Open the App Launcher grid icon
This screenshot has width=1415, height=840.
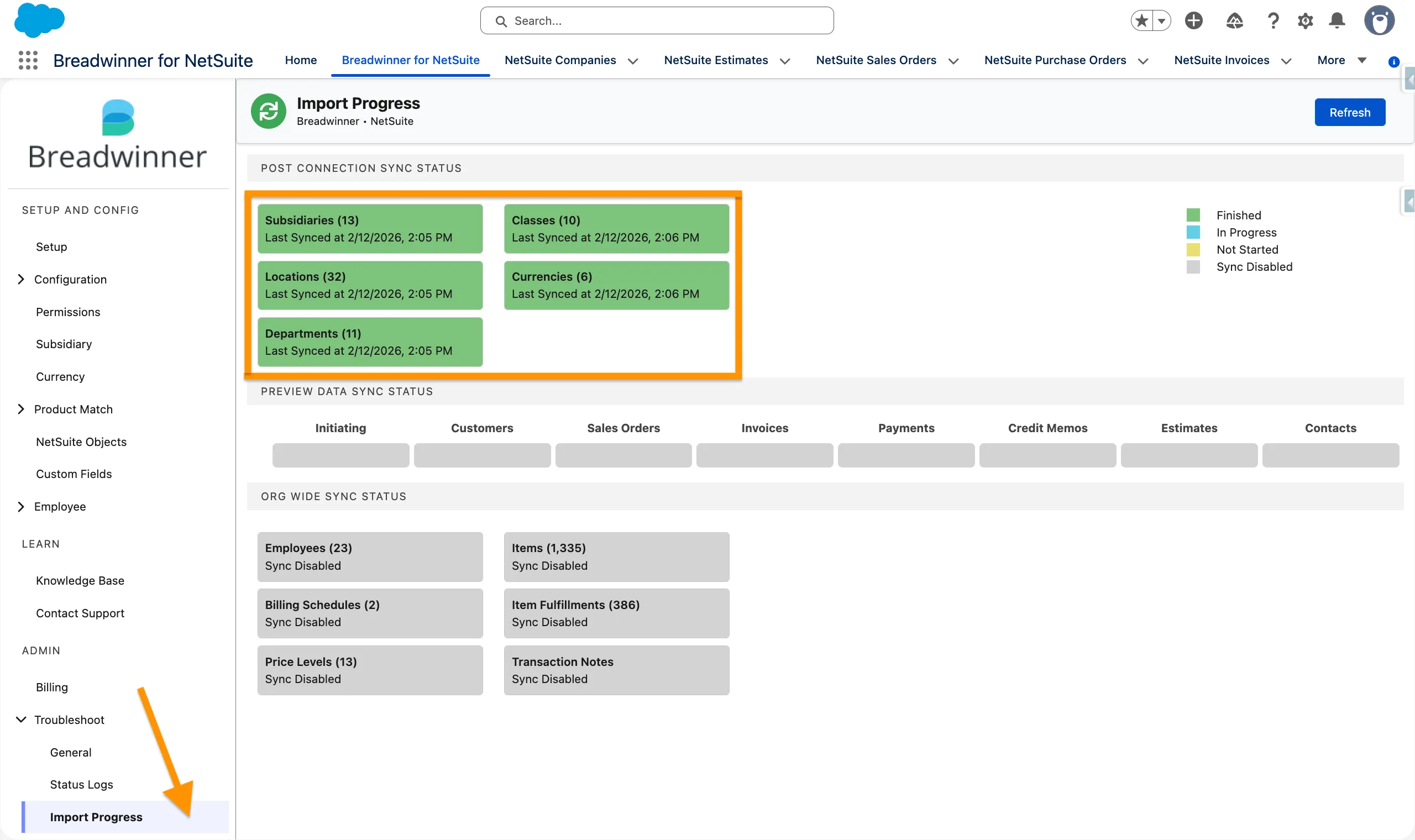(x=28, y=60)
